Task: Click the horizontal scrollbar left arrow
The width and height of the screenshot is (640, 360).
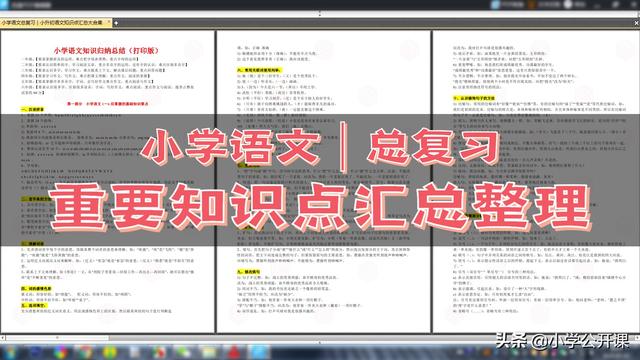Action: click(x=2, y=338)
